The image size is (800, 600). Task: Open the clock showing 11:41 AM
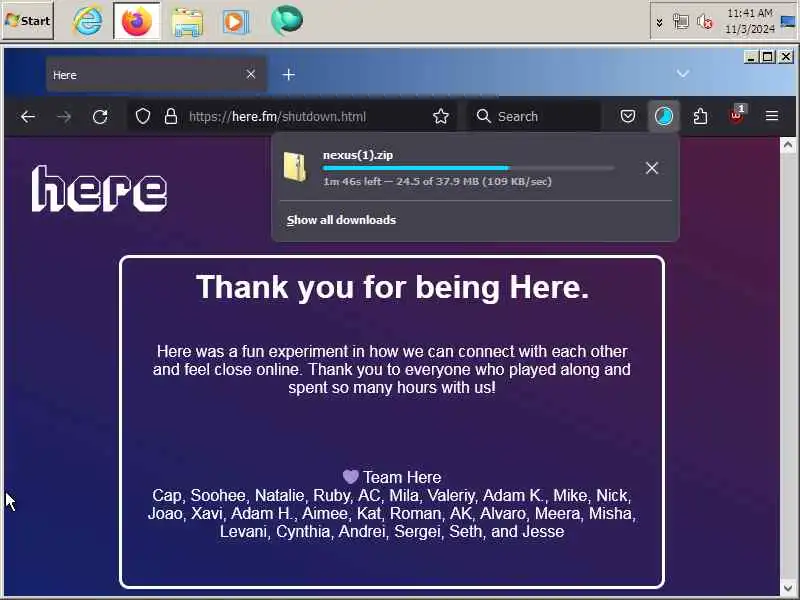[x=749, y=21]
